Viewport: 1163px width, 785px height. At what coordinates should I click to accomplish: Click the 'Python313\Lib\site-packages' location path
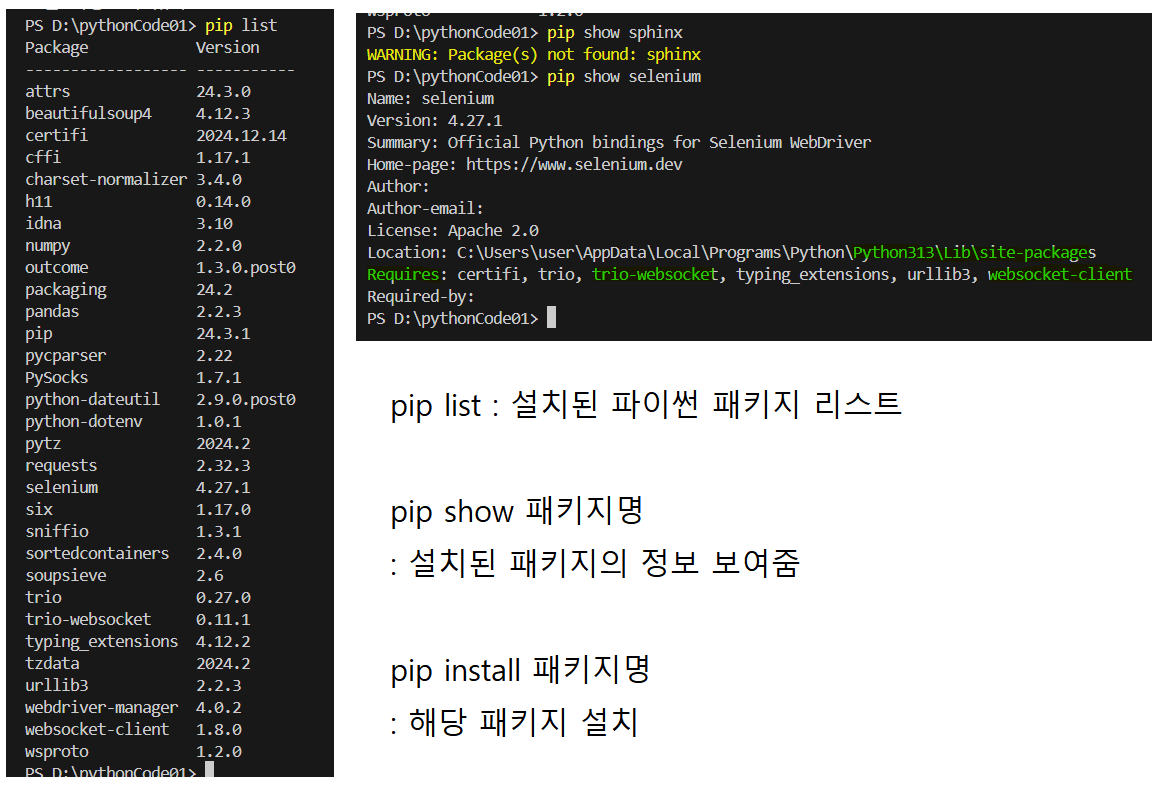click(974, 253)
